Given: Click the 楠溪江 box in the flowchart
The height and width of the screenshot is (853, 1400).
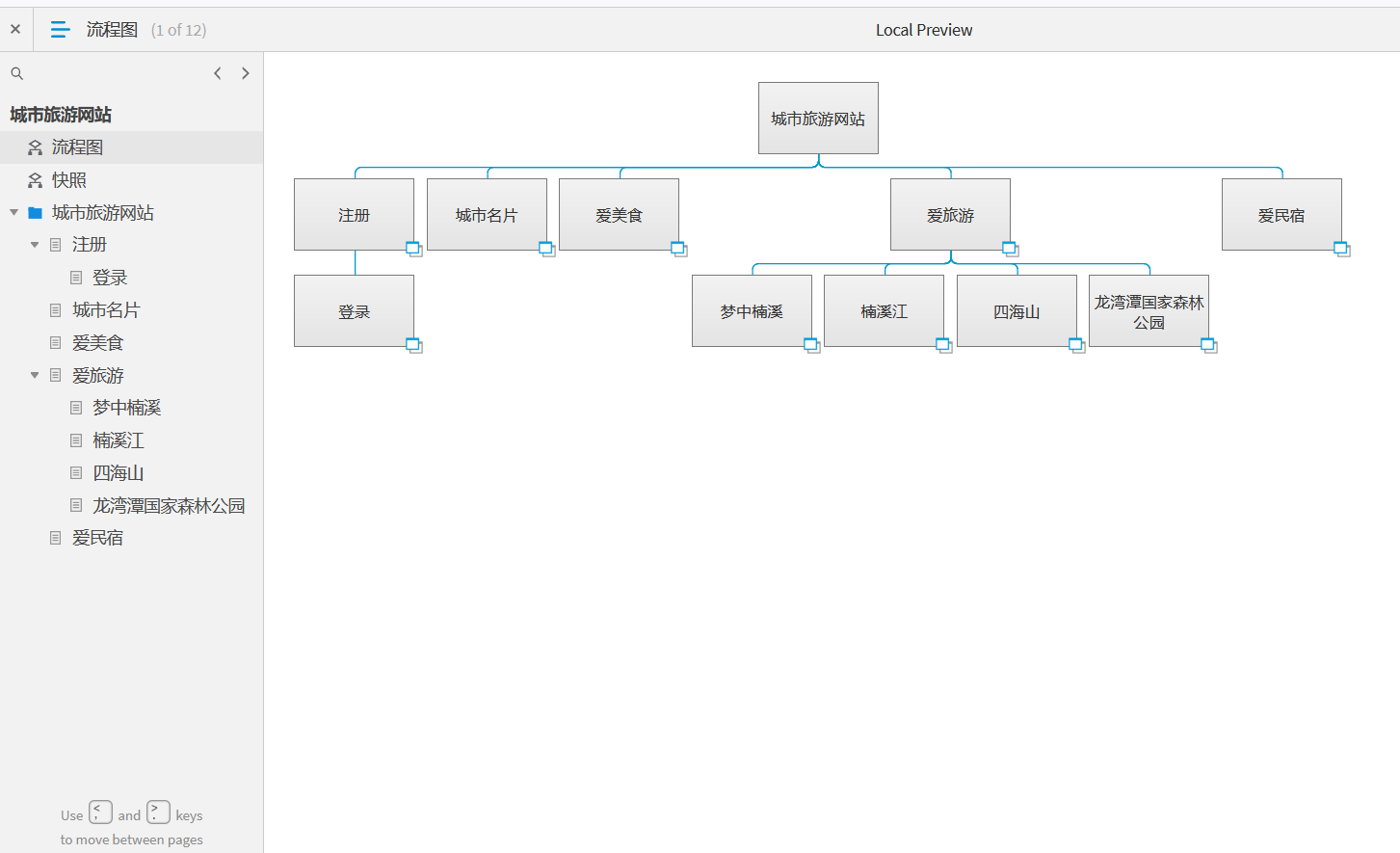Looking at the screenshot, I should click(x=884, y=310).
